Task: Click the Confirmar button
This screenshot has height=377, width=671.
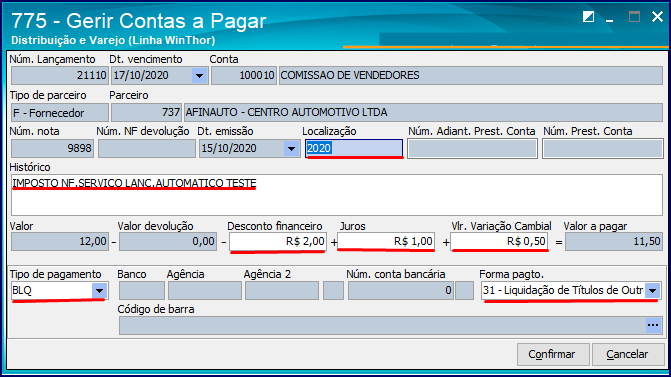Action: coord(553,354)
